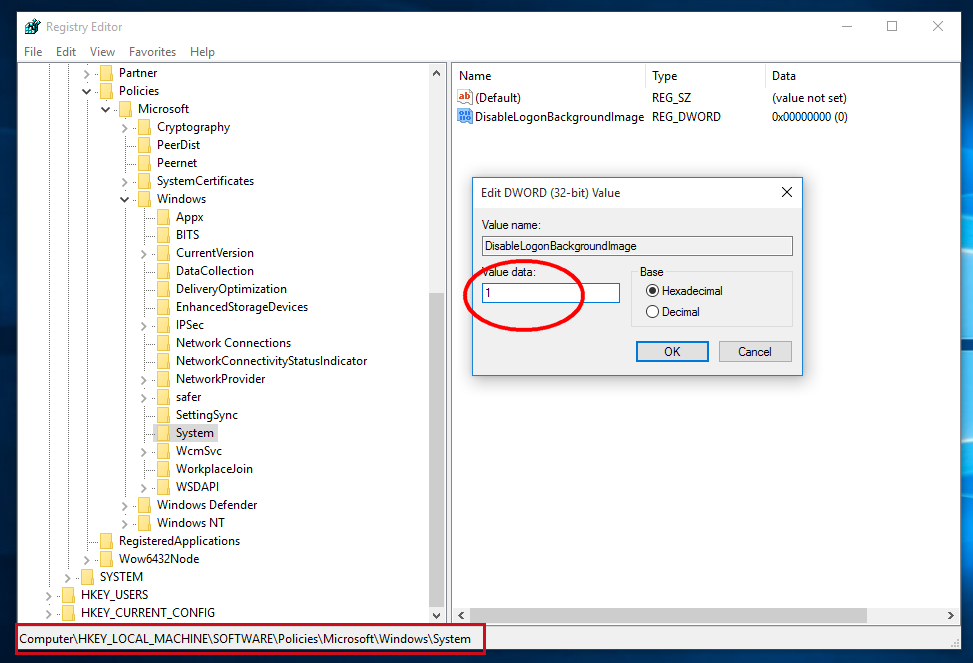973x663 pixels.
Task: Click the WorkplaceJoin folder icon
Action: coord(163,469)
